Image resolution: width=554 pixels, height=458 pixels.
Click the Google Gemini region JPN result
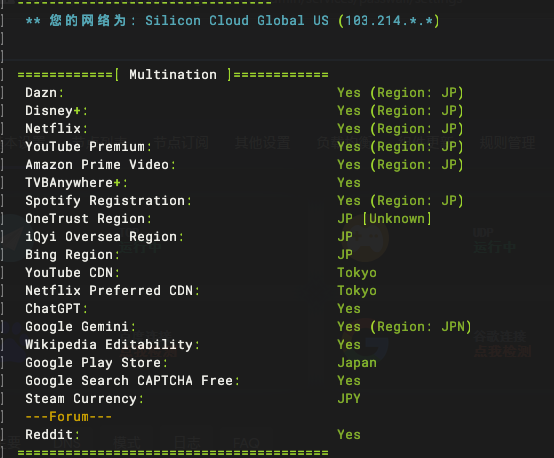[x=404, y=327]
